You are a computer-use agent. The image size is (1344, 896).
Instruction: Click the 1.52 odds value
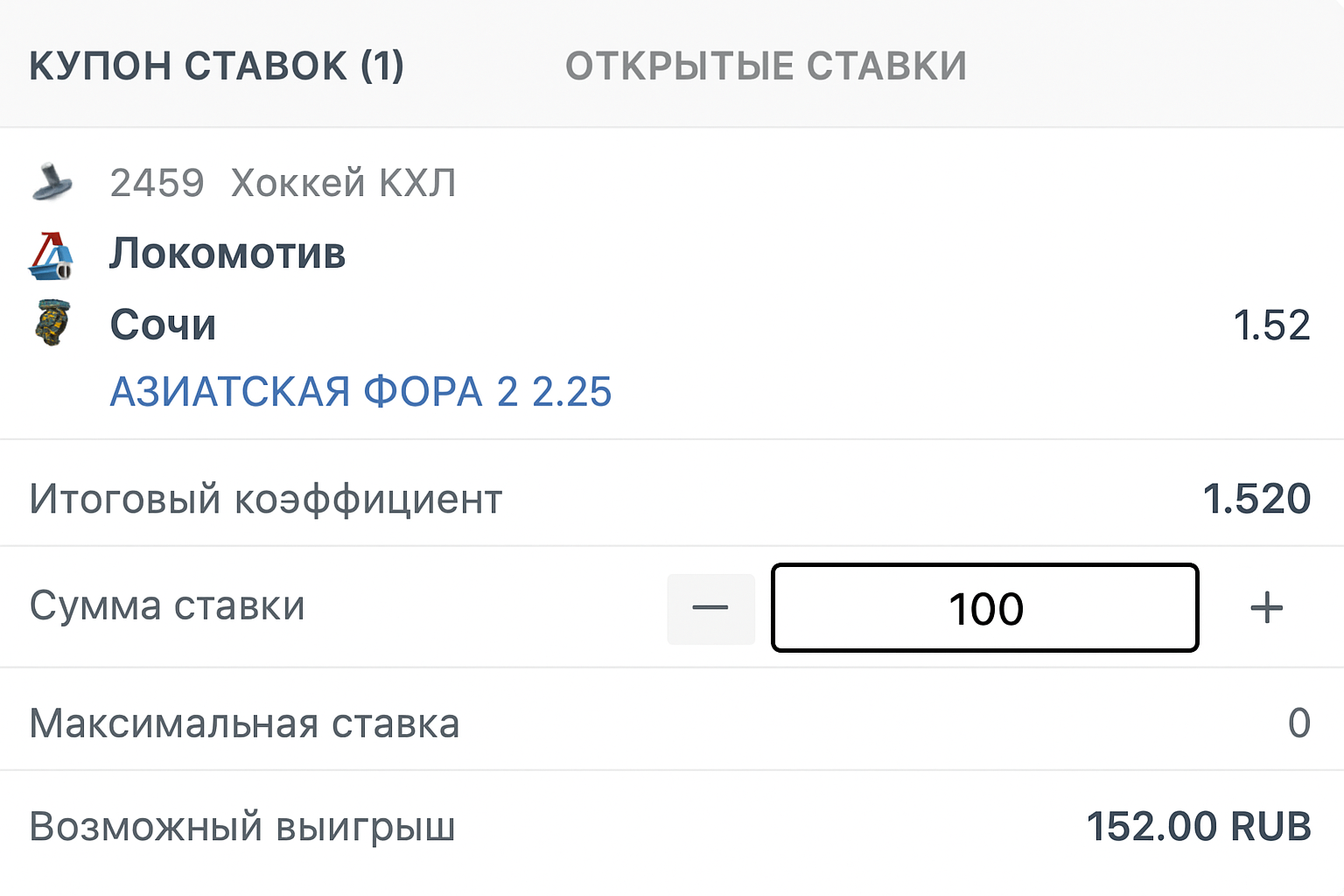coord(1271,325)
